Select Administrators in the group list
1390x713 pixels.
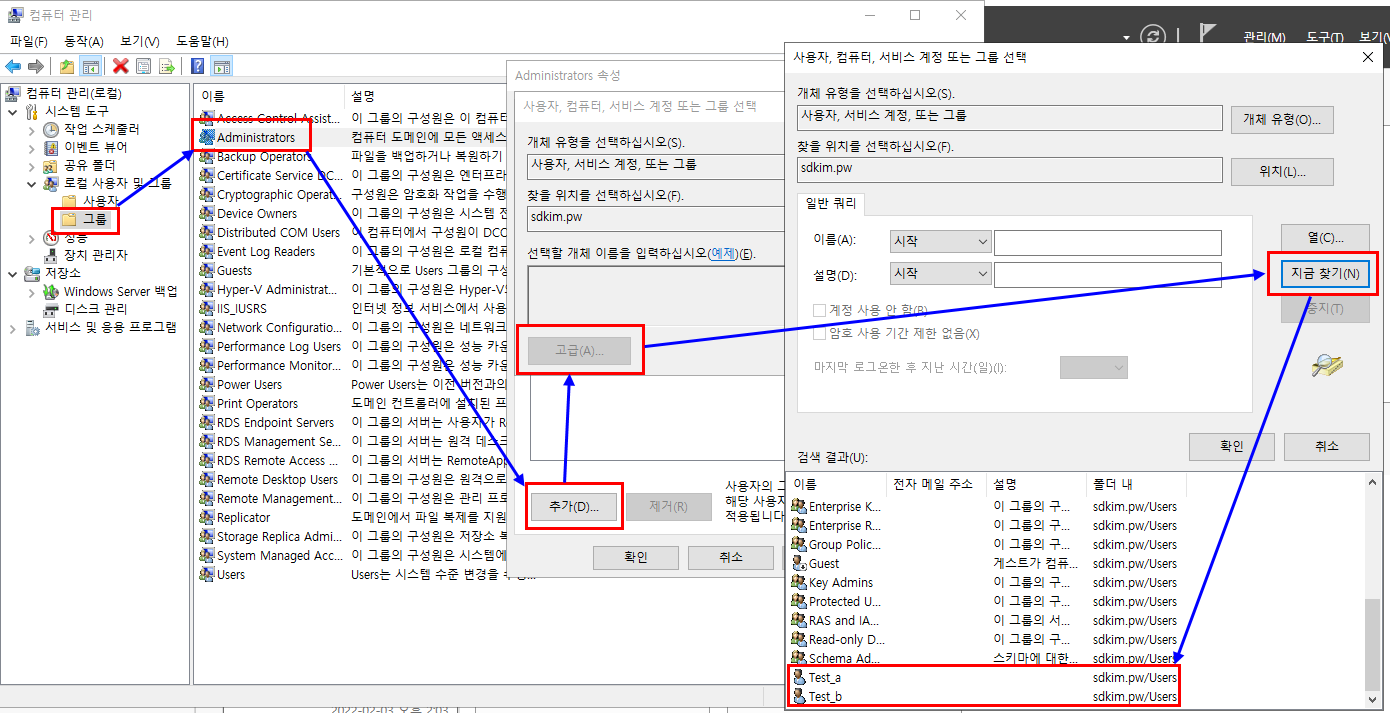[x=256, y=137]
